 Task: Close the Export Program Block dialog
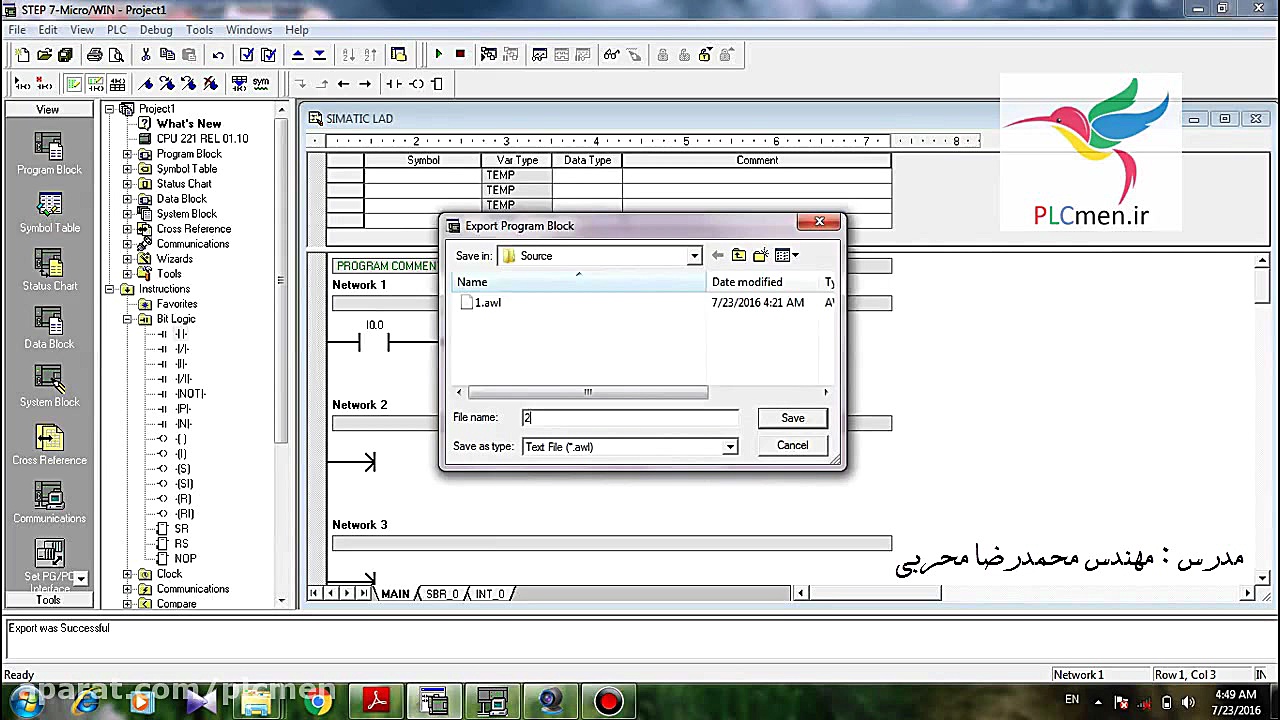819,222
